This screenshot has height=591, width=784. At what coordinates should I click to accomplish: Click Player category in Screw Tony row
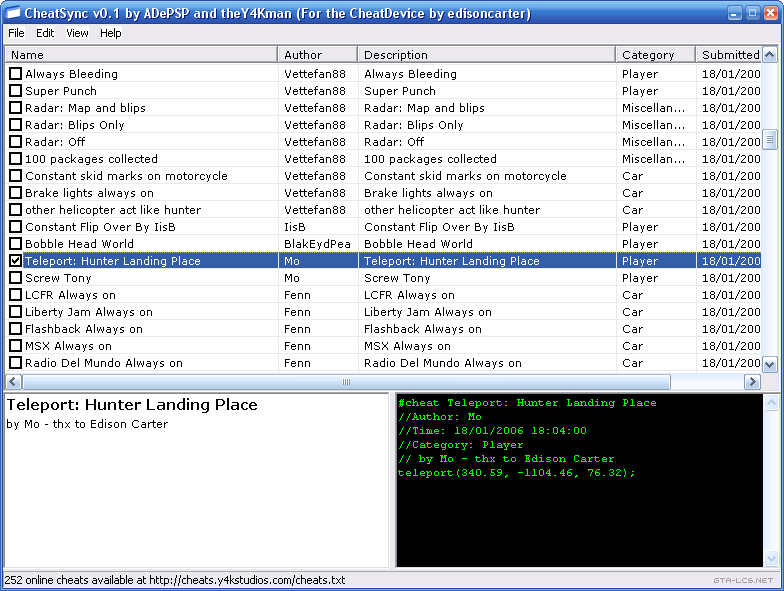(x=640, y=278)
